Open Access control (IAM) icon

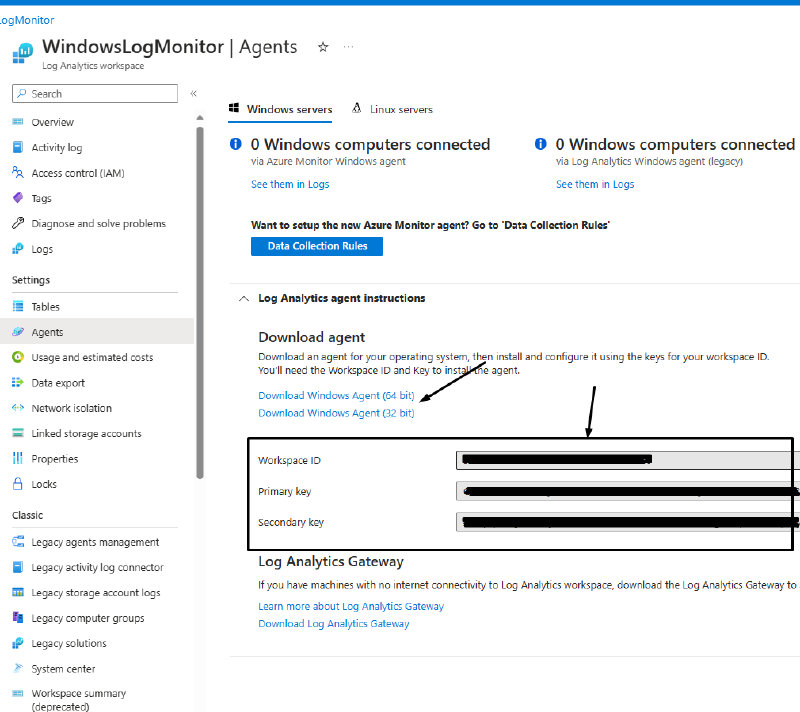click(x=17, y=173)
